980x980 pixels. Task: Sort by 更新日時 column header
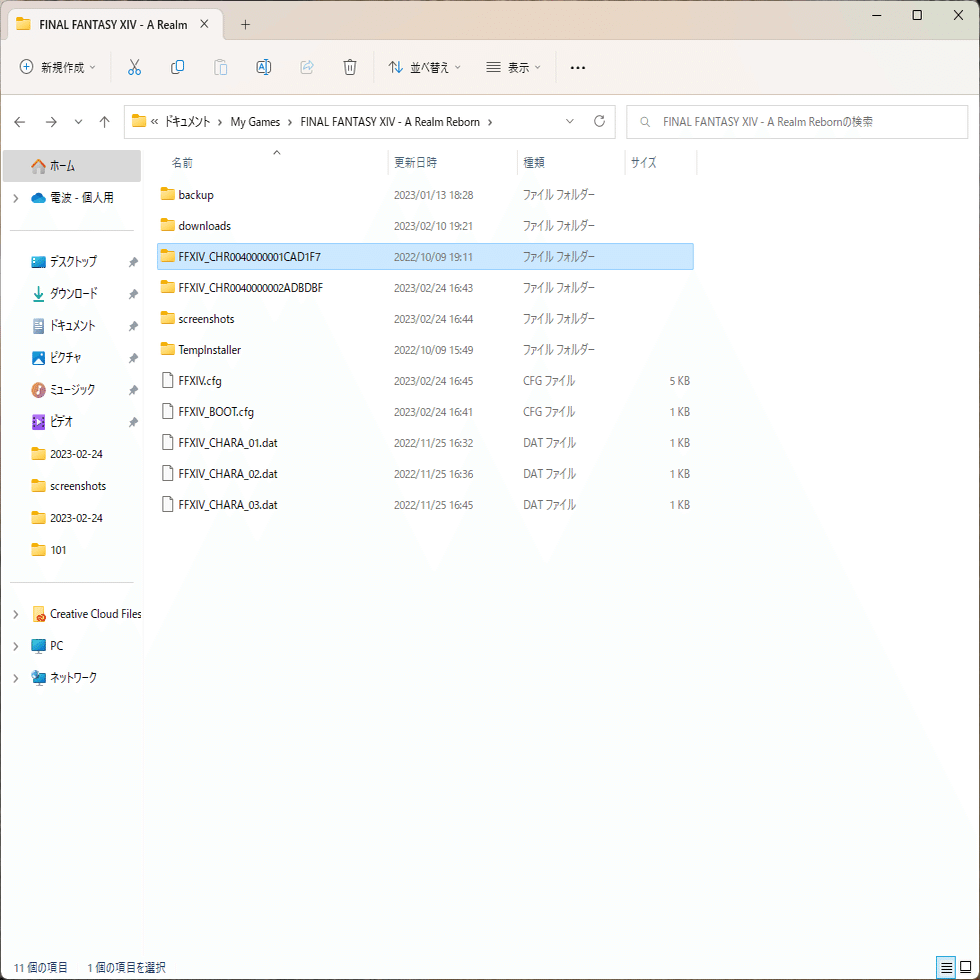click(x=416, y=162)
